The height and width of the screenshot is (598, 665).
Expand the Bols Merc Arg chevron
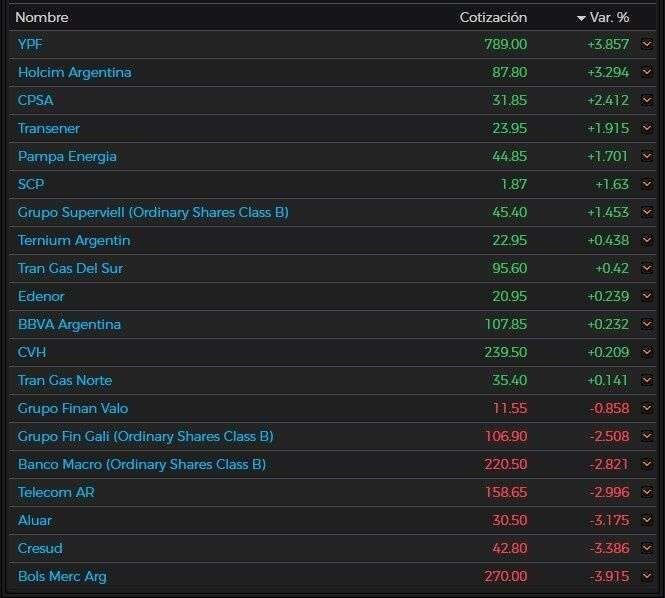pos(647,576)
